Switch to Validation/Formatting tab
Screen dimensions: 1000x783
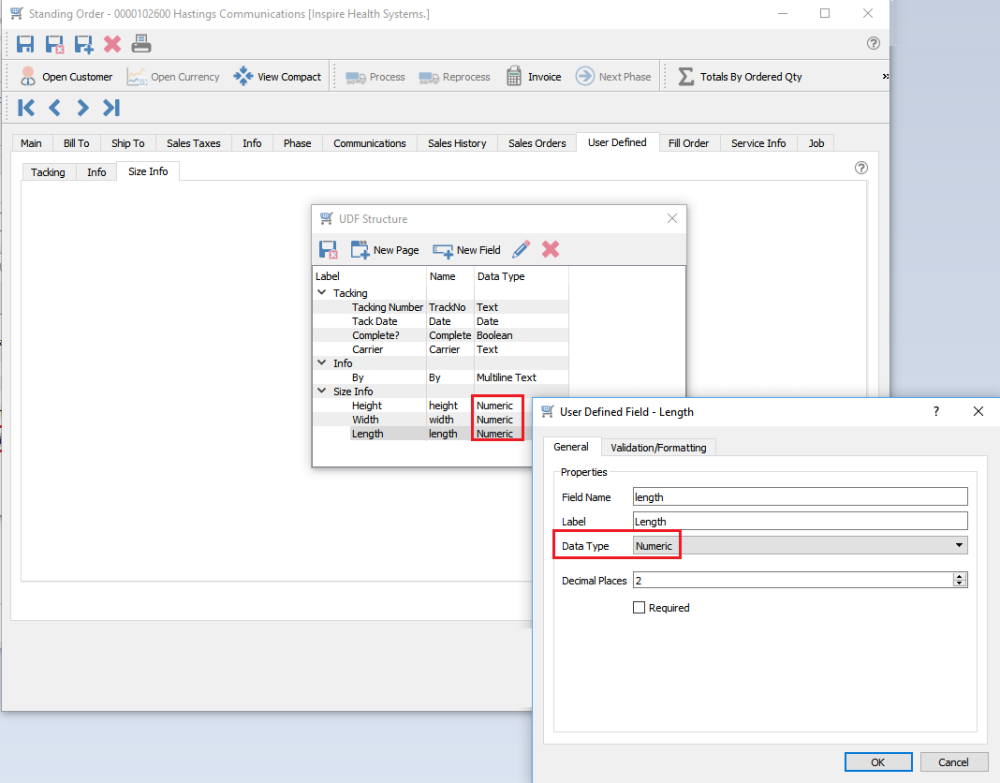(x=658, y=448)
